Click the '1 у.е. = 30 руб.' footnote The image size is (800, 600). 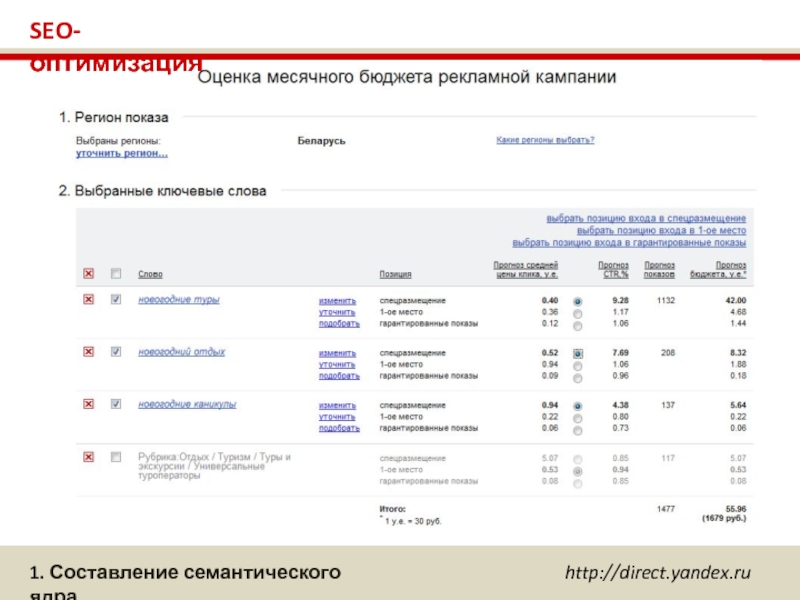[411, 521]
